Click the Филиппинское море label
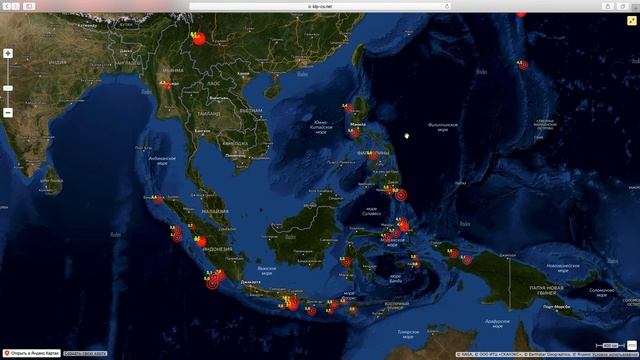This screenshot has width=640, height=360. (x=443, y=127)
